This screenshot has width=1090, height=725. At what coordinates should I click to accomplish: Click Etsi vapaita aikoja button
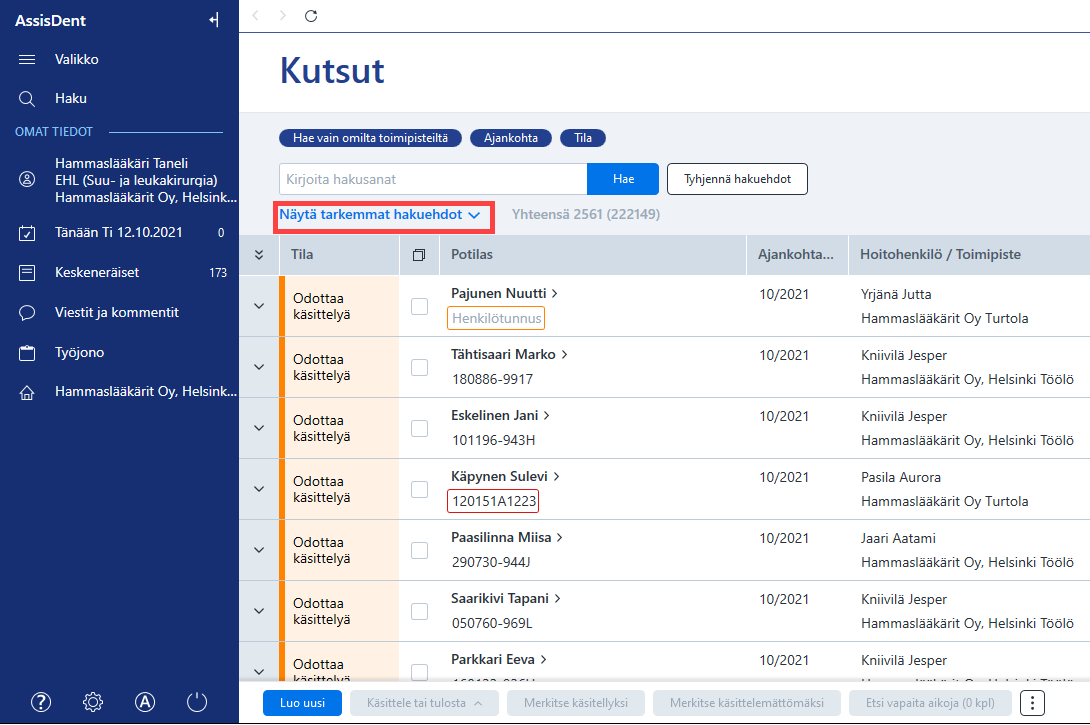930,703
